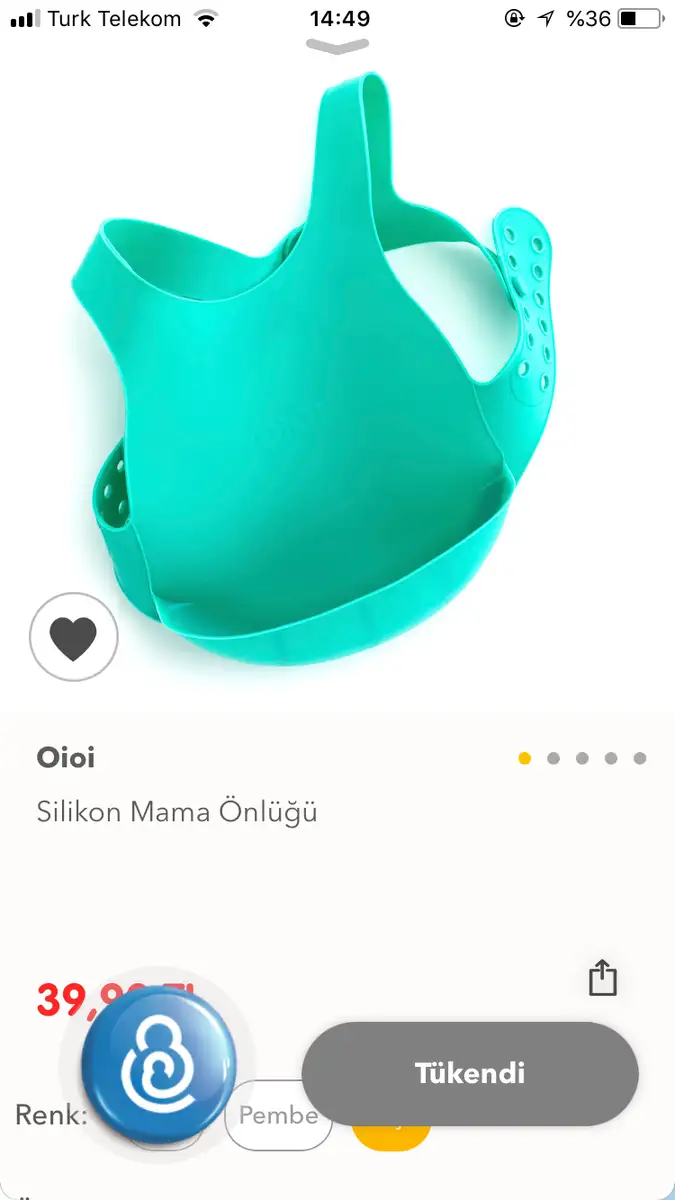This screenshot has width=675, height=1200.
Task: Tap the share icon
Action: pyautogui.click(x=602, y=977)
